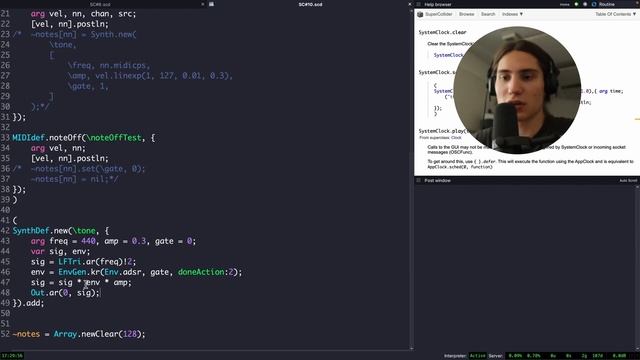Click the white circle icon in menu bar

click(585, 4)
